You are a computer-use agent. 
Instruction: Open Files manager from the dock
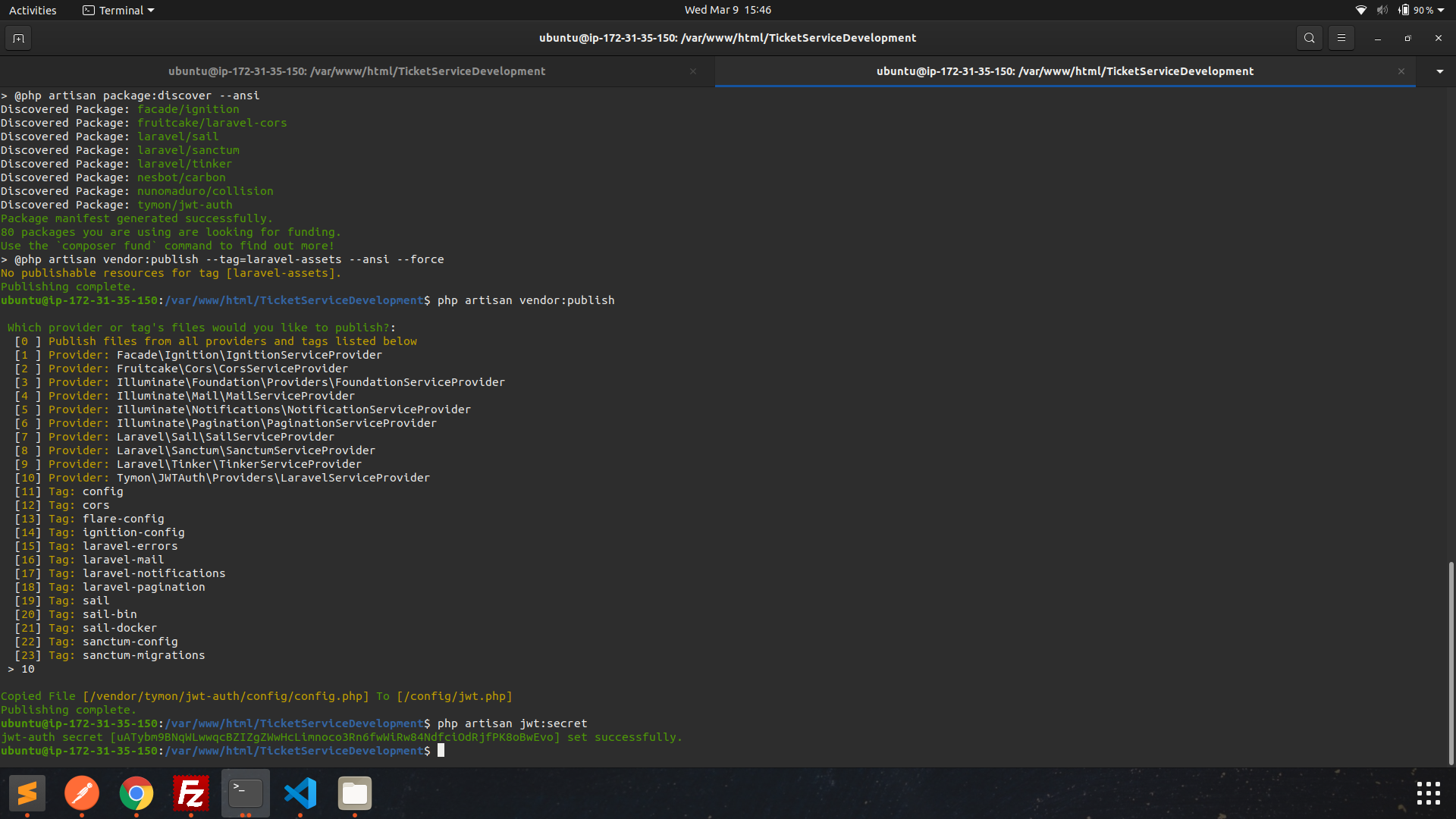pos(355,793)
